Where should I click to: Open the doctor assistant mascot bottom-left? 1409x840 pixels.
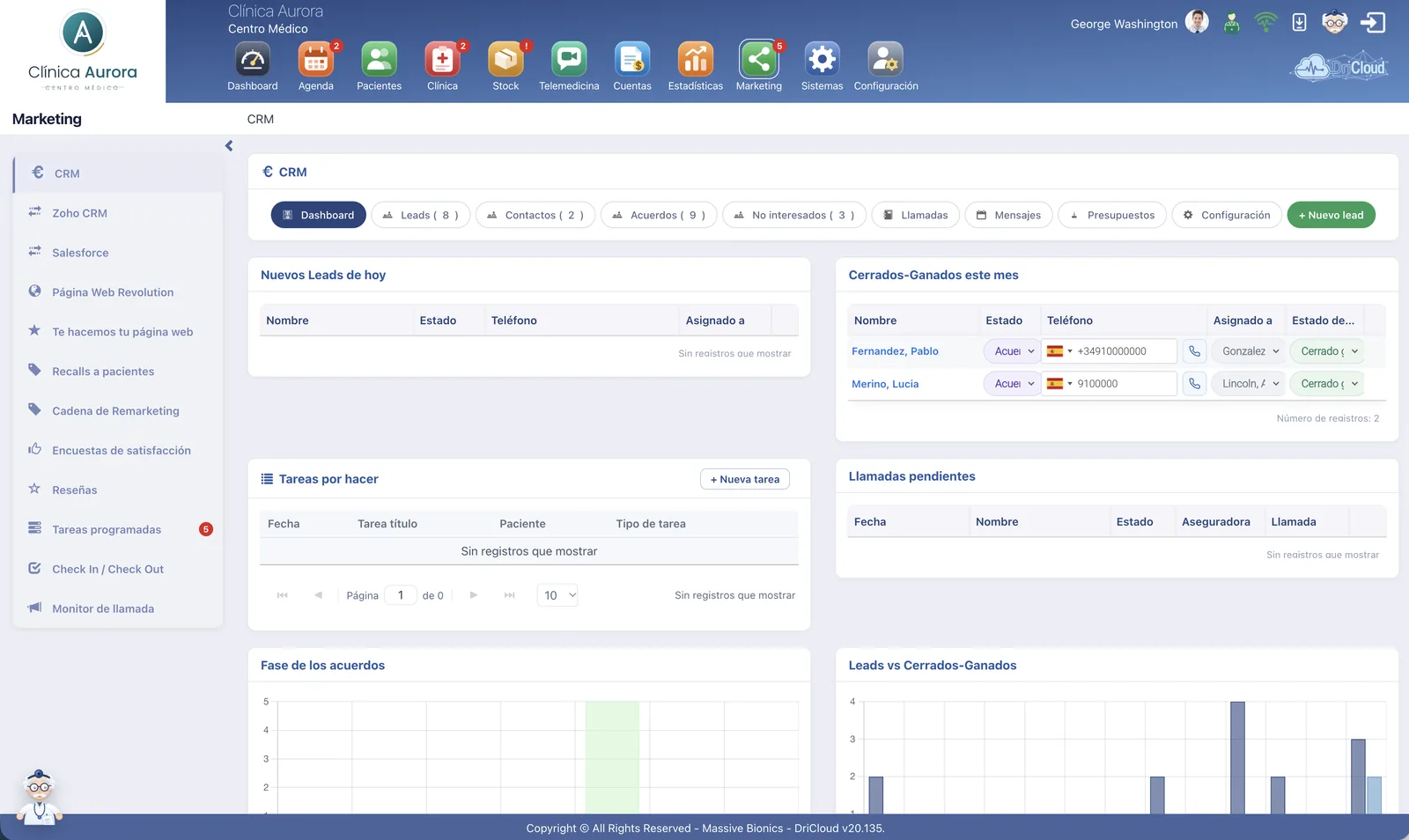coord(40,797)
